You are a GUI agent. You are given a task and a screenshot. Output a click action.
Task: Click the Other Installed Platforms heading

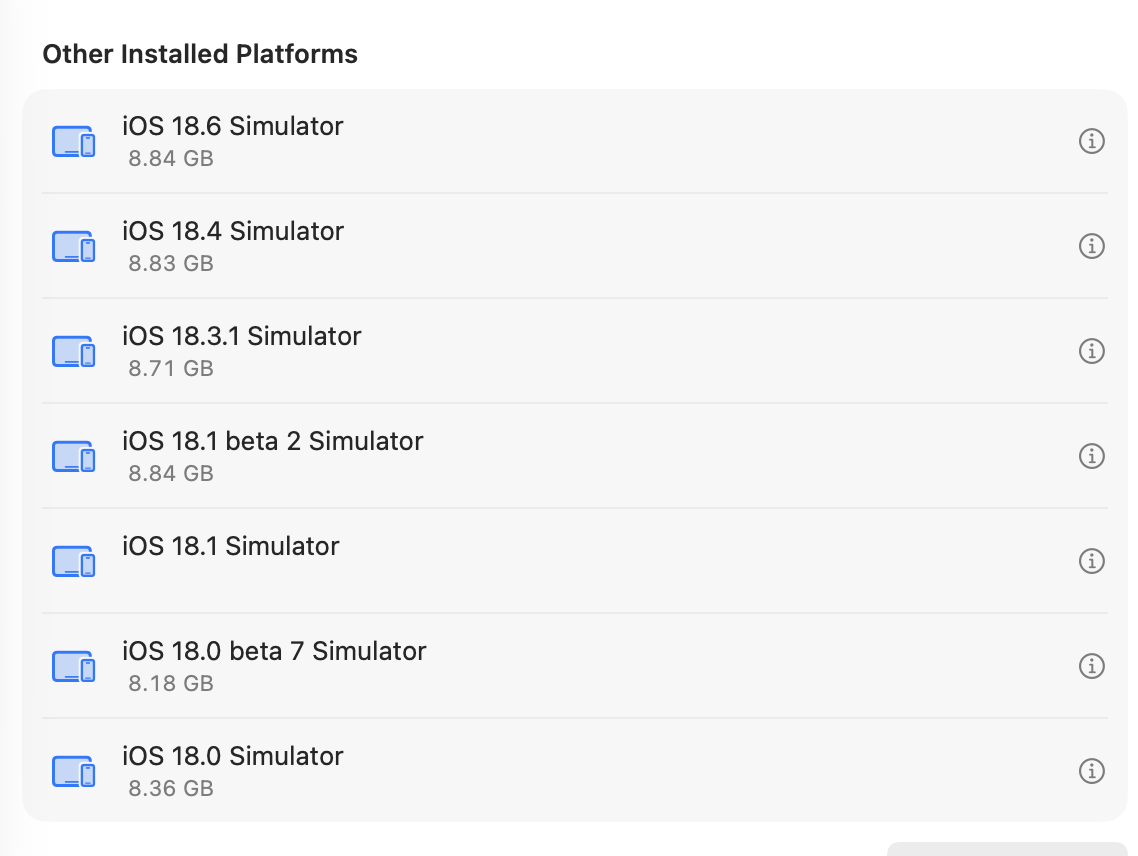click(200, 54)
